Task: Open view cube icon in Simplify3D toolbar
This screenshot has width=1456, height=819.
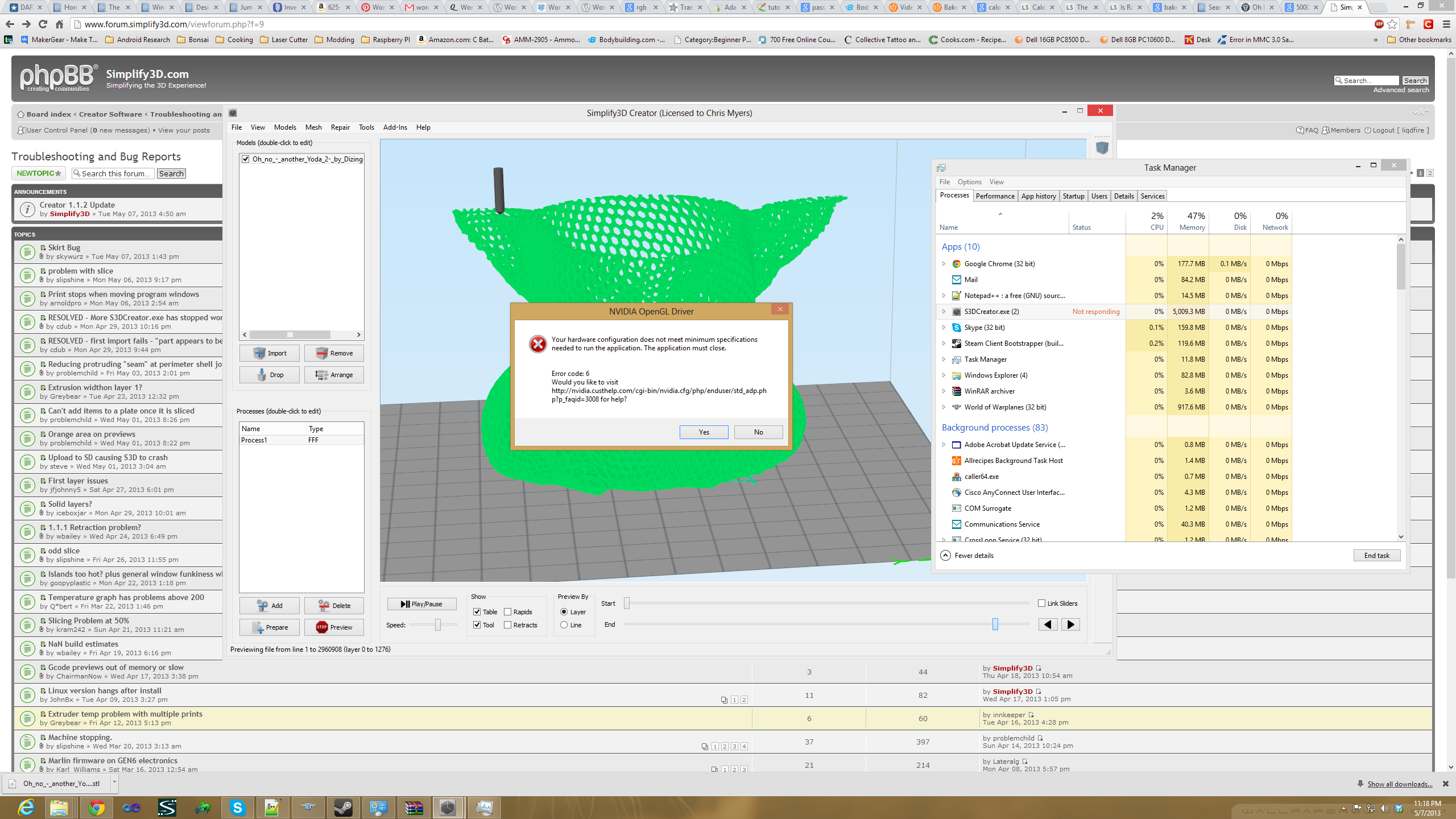Action: tap(1102, 148)
